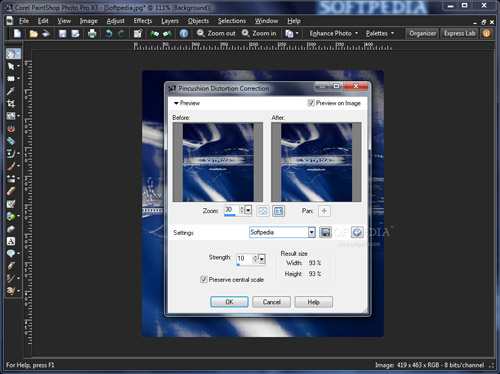Viewport: 500px width, 374px height.
Task: Click the Image Information icon
Action: [x=184, y=33]
